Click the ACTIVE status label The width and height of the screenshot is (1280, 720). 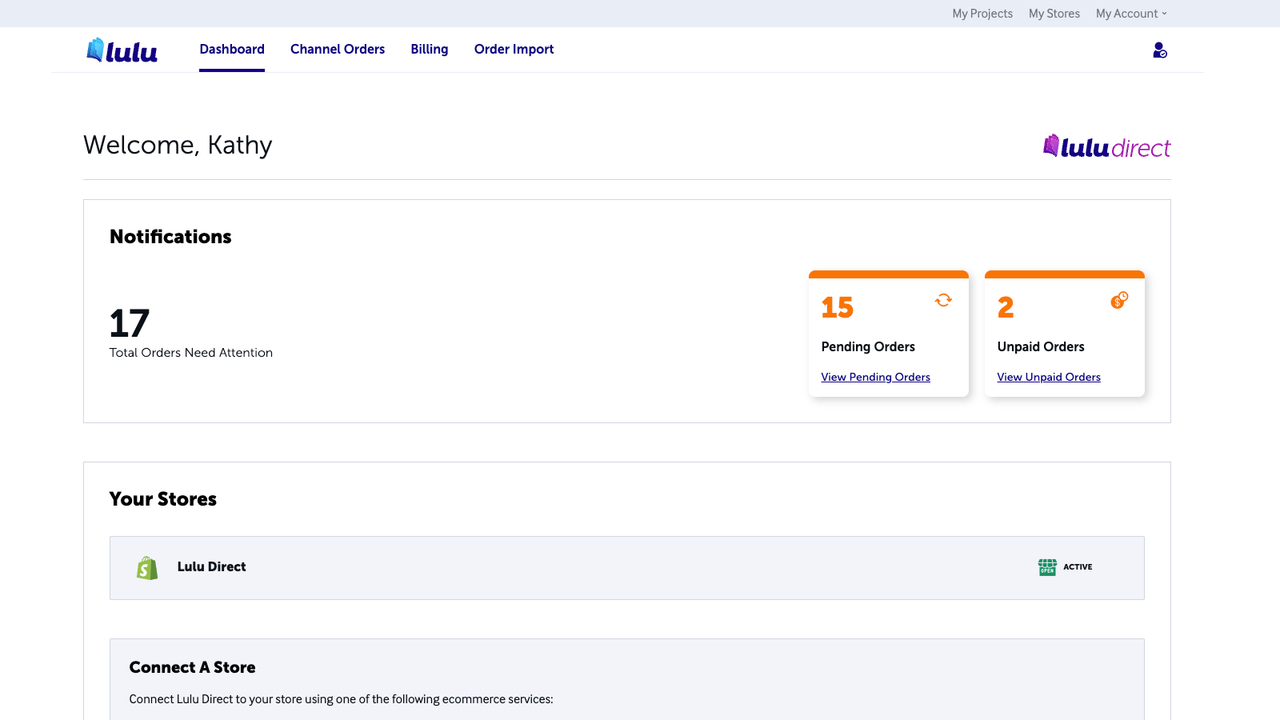click(1077, 567)
